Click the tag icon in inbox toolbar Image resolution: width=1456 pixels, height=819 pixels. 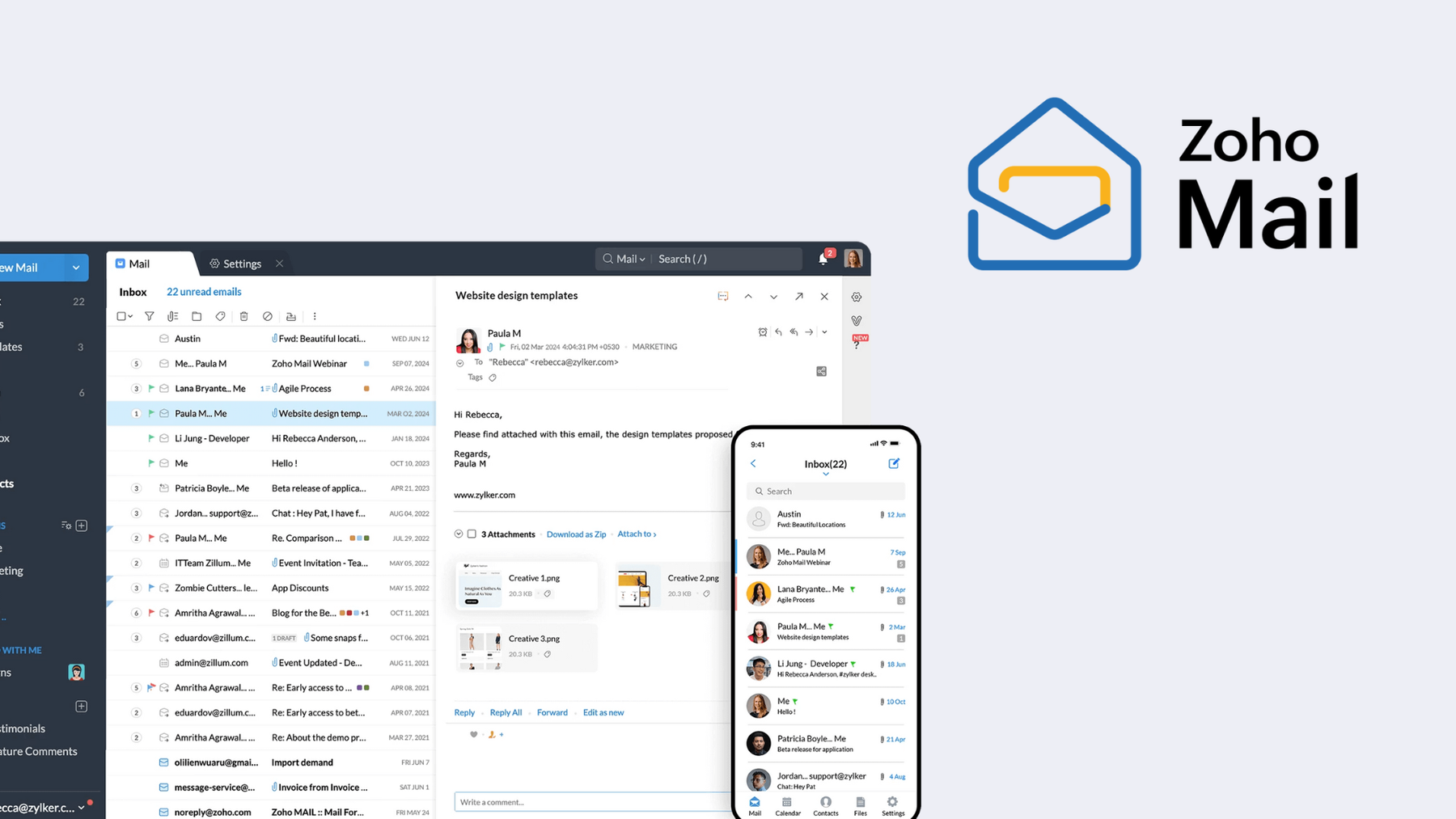pos(220,316)
